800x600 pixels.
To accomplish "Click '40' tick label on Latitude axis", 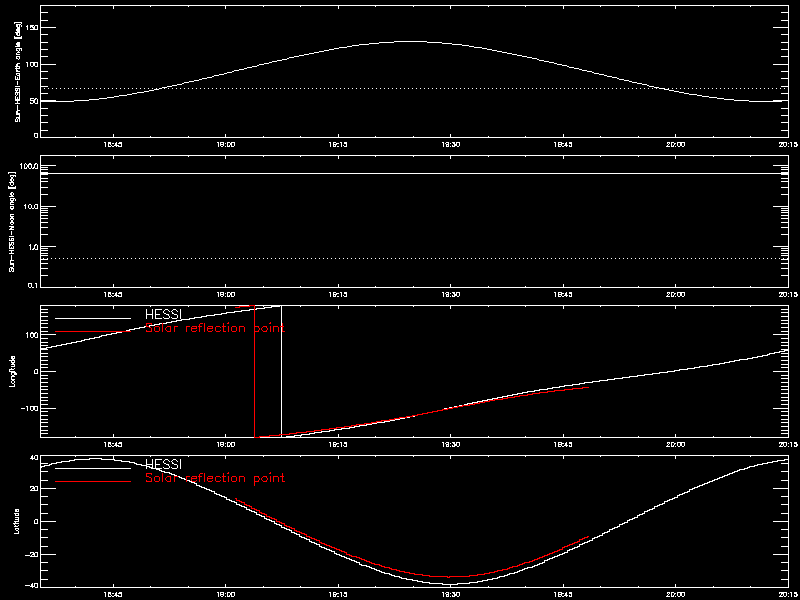I will click(33, 457).
